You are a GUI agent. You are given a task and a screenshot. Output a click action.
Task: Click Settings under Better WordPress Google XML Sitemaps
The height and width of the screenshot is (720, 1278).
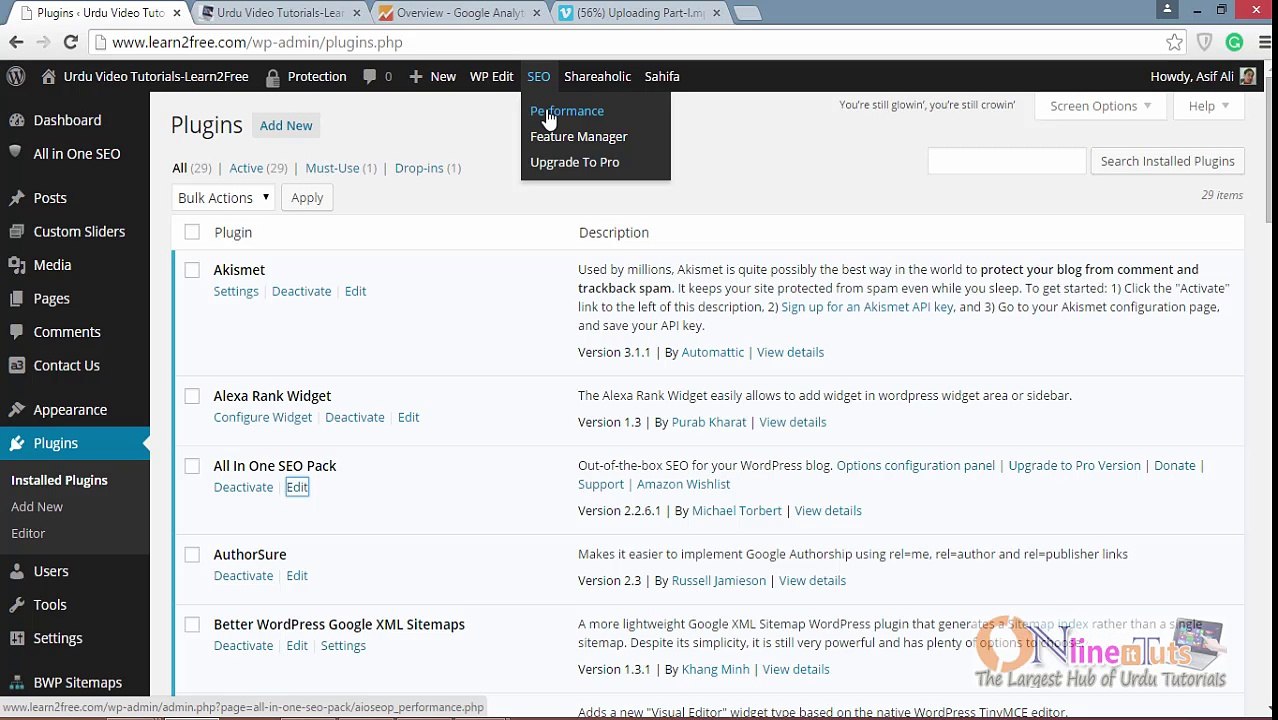343,645
